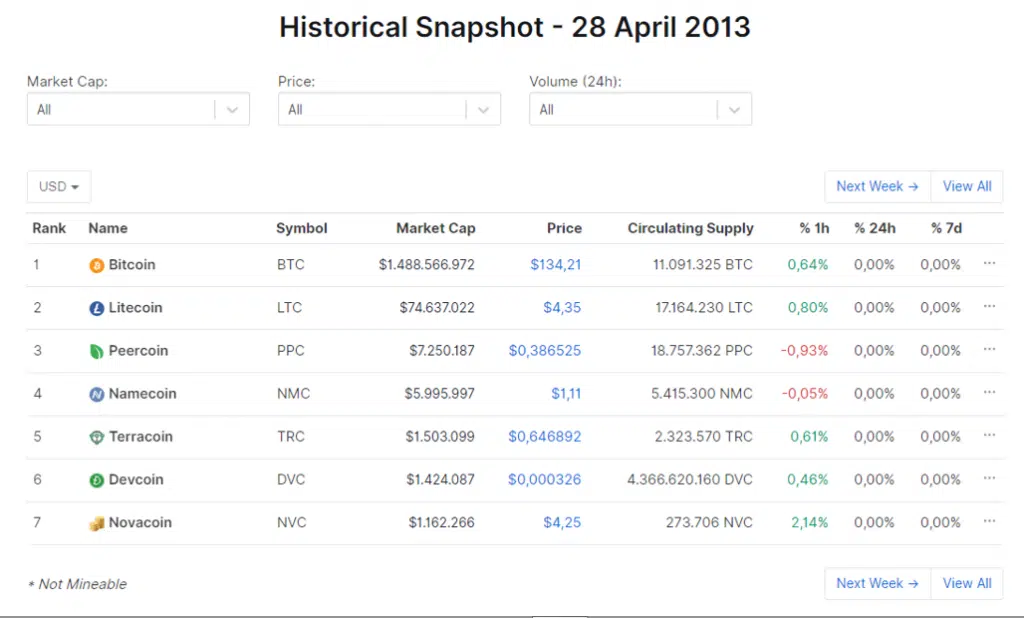Click circulating supply 4.366.620.160 DVC
This screenshot has height=618, width=1024.
click(690, 480)
